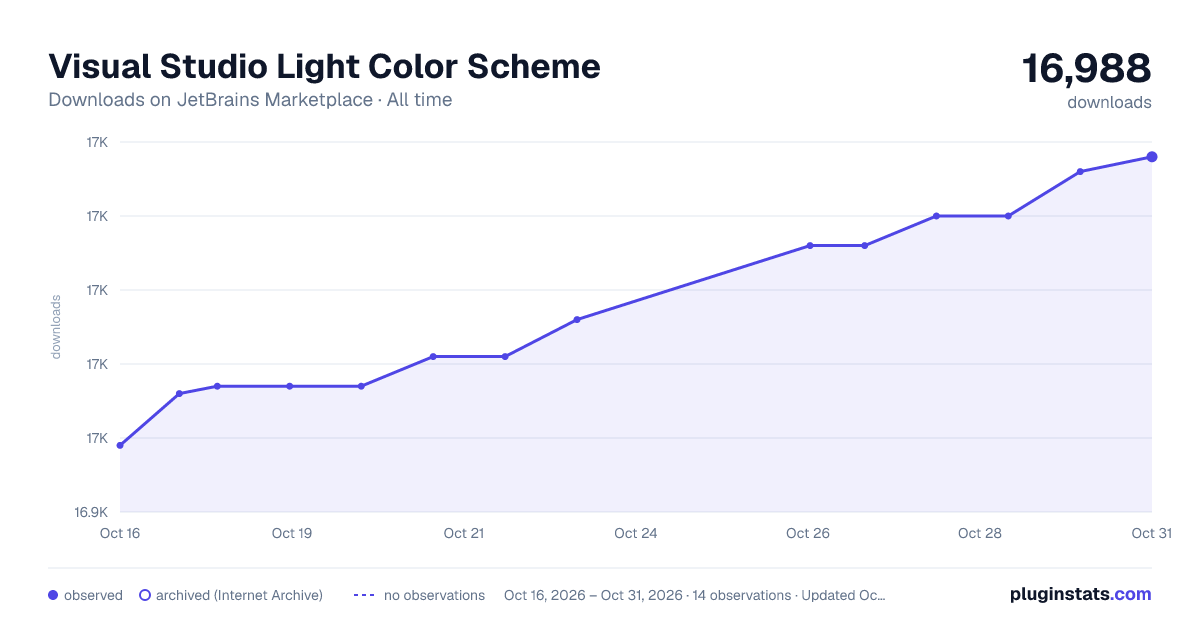This screenshot has width=1200, height=630.
Task: Click the date range and 14 observations footer text
Action: click(695, 595)
